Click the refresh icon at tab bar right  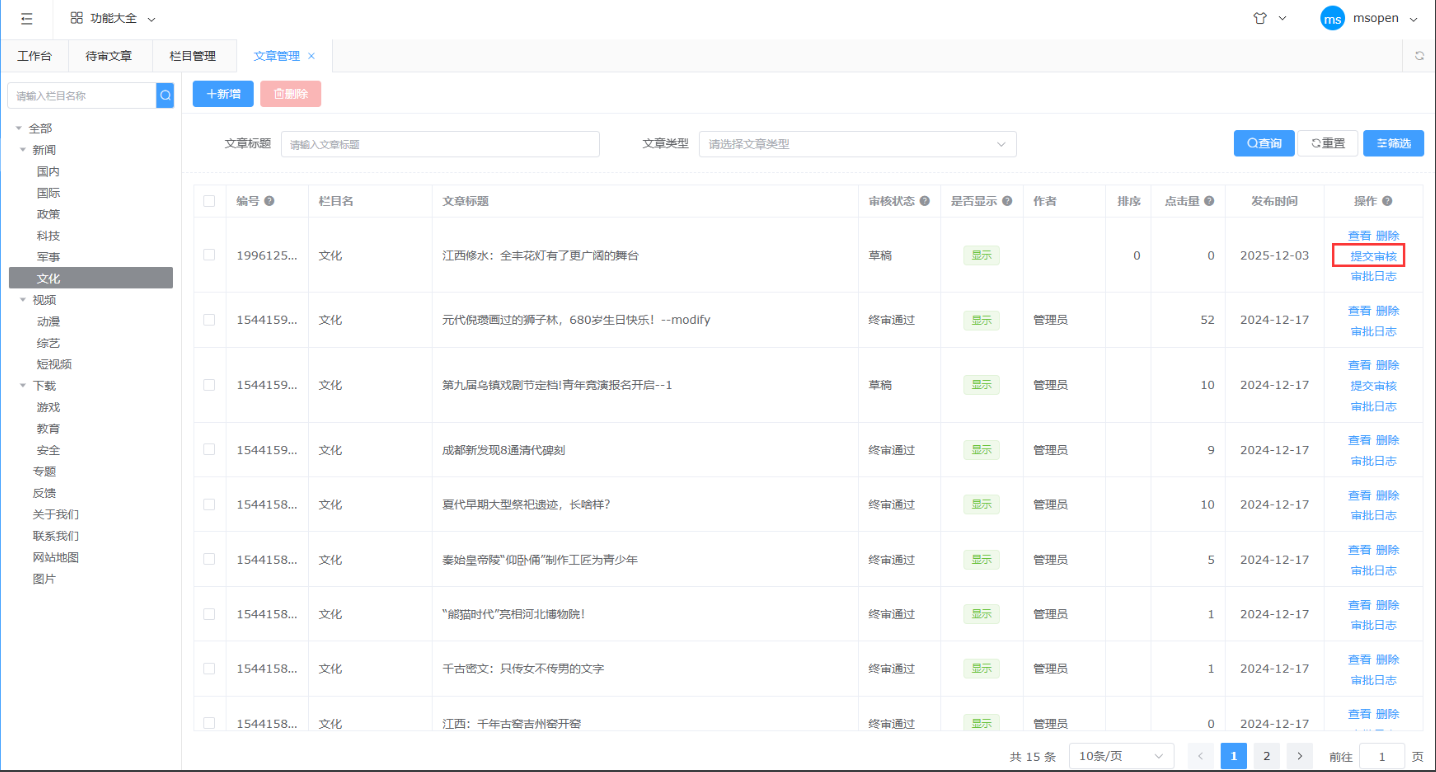coord(1419,56)
